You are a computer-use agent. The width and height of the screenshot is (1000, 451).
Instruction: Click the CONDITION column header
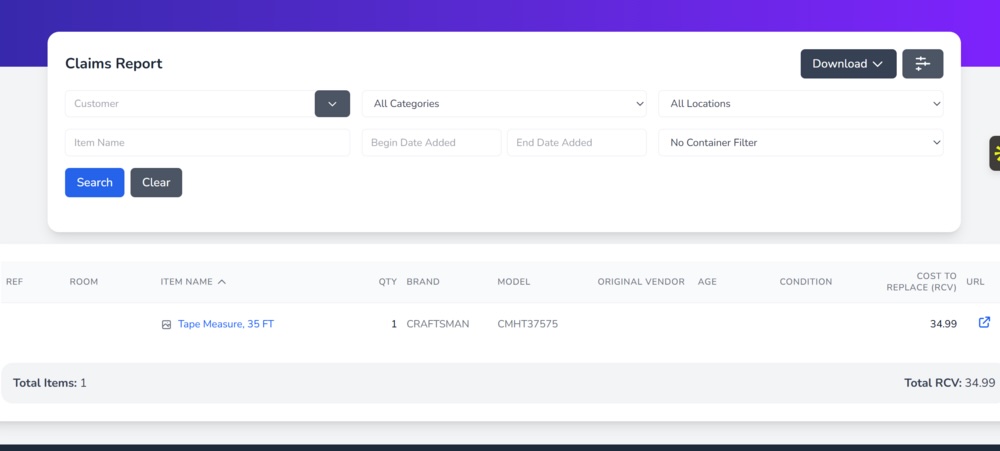pos(805,282)
